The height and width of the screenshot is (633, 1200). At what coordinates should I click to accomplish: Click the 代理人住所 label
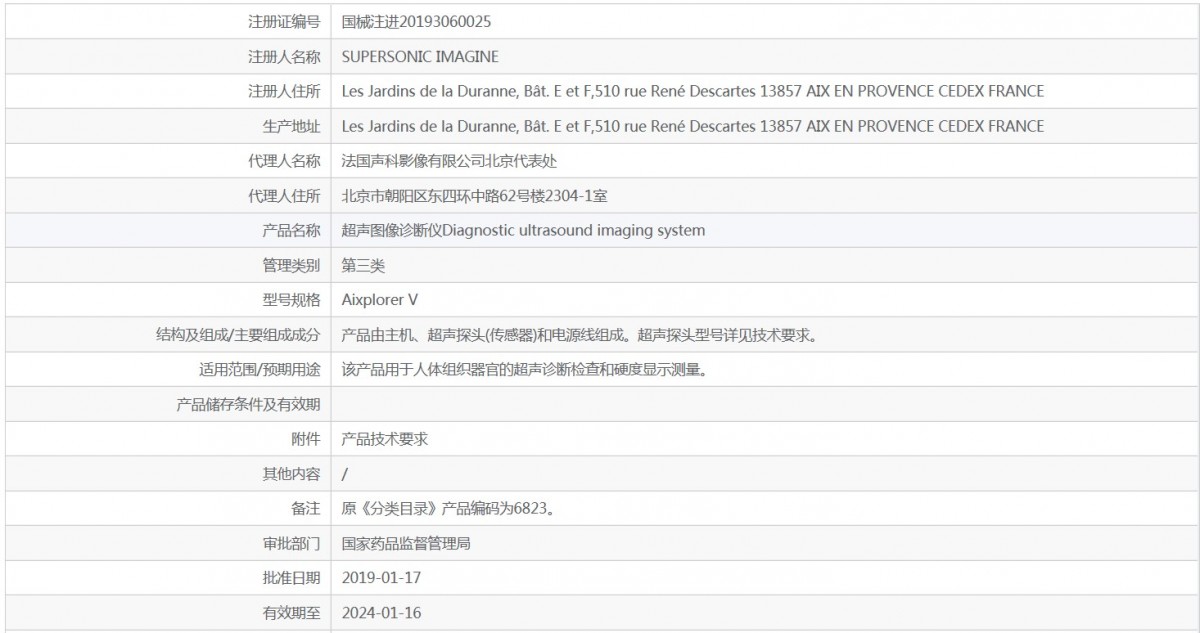click(284, 196)
